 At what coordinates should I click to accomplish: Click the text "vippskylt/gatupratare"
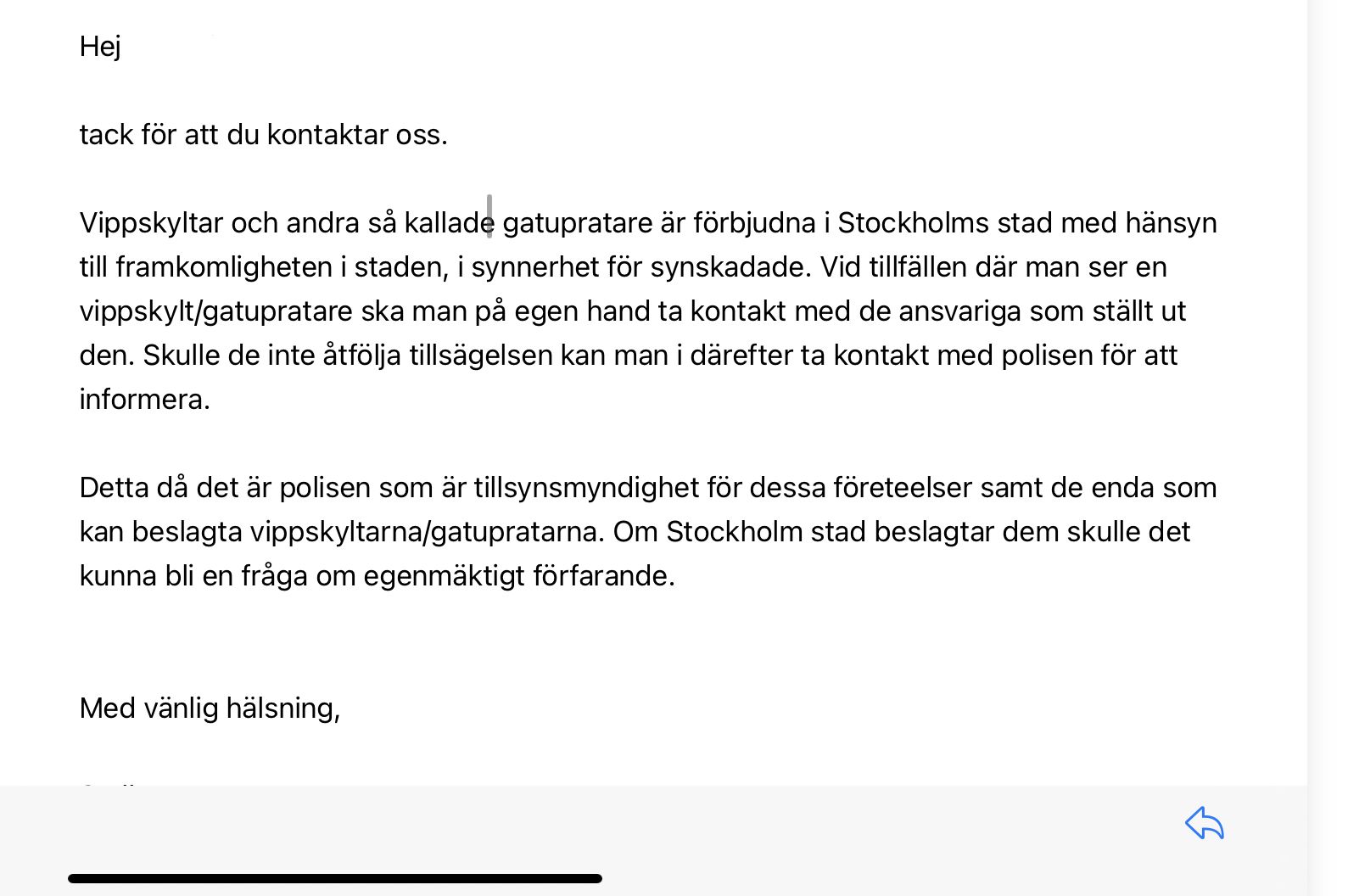216,311
